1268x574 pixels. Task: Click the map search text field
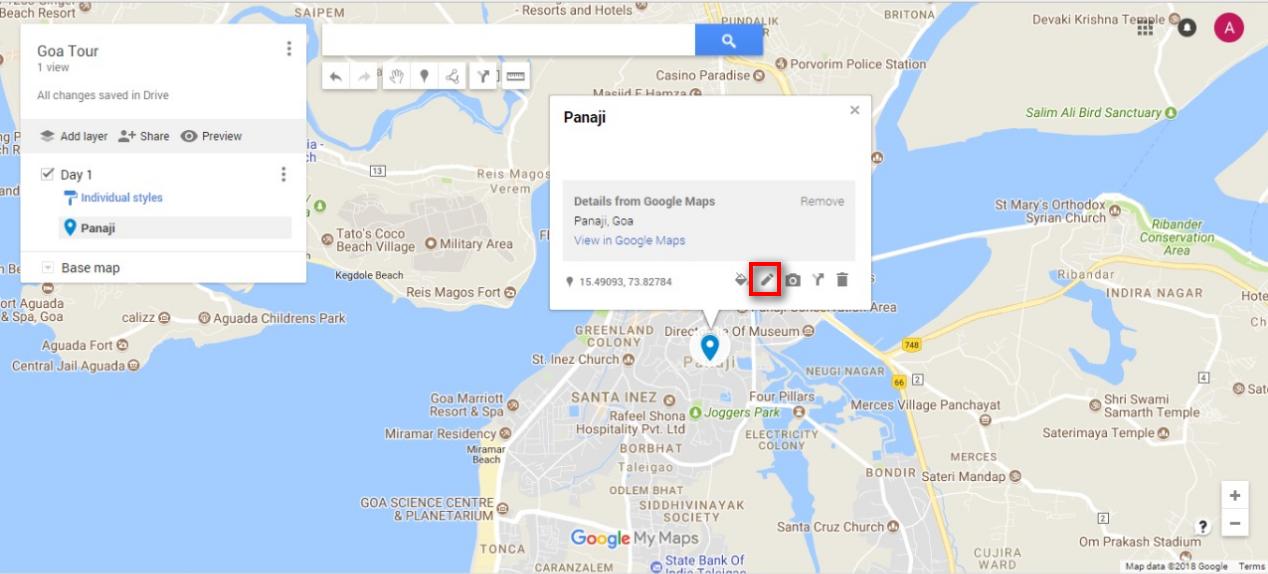pos(509,41)
